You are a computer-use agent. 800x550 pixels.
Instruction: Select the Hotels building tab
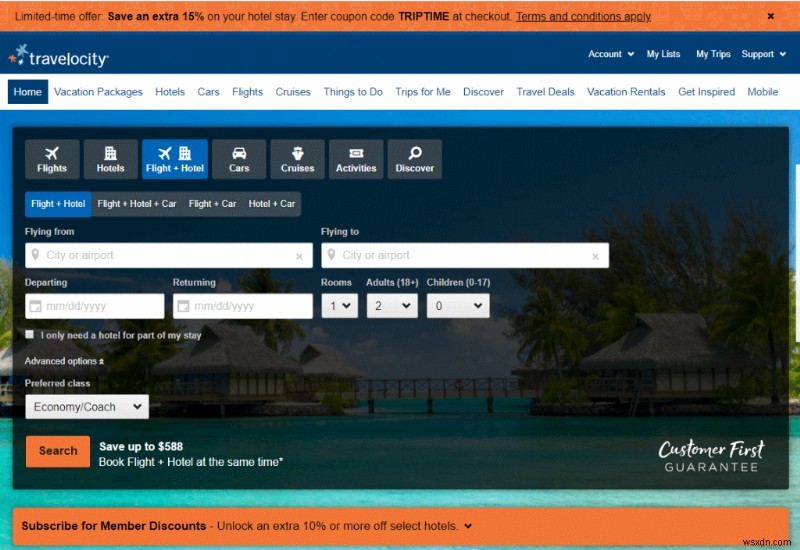tap(111, 159)
